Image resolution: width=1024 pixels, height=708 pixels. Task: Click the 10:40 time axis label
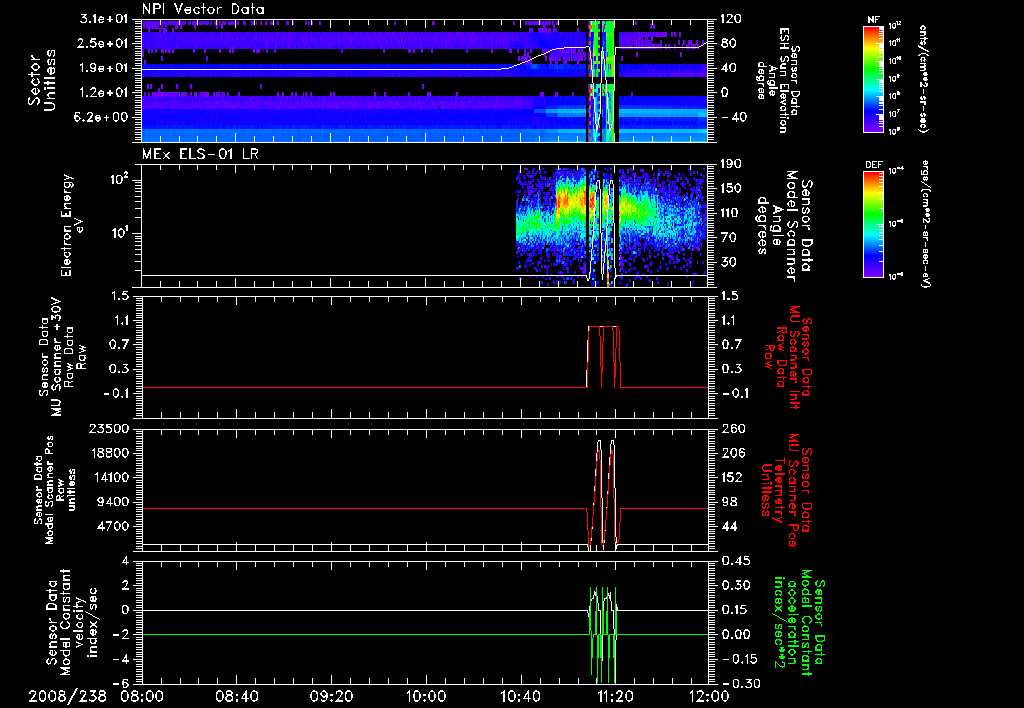pos(521,695)
